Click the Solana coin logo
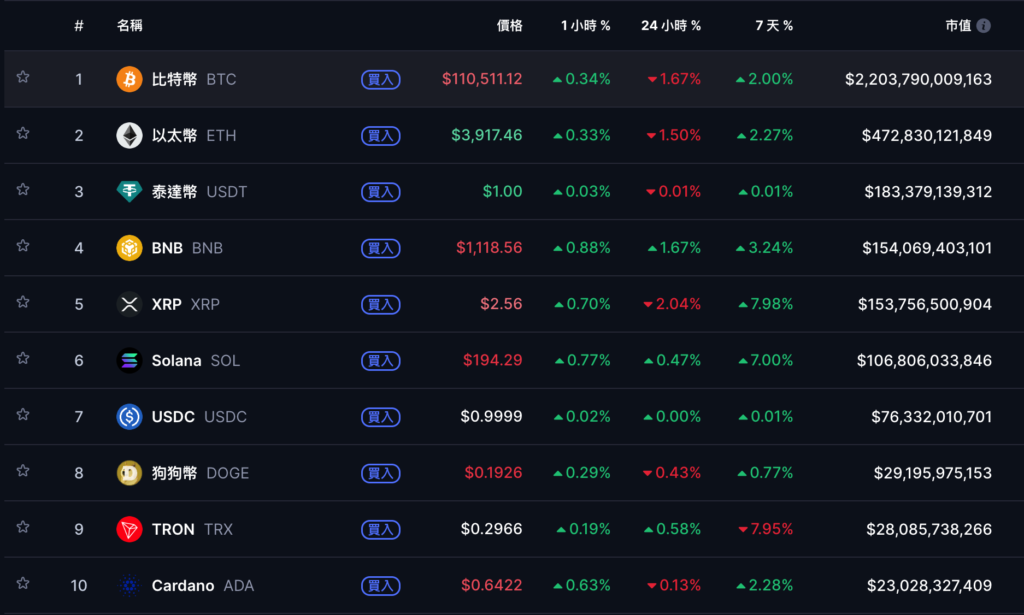This screenshot has width=1024, height=615. (x=129, y=361)
